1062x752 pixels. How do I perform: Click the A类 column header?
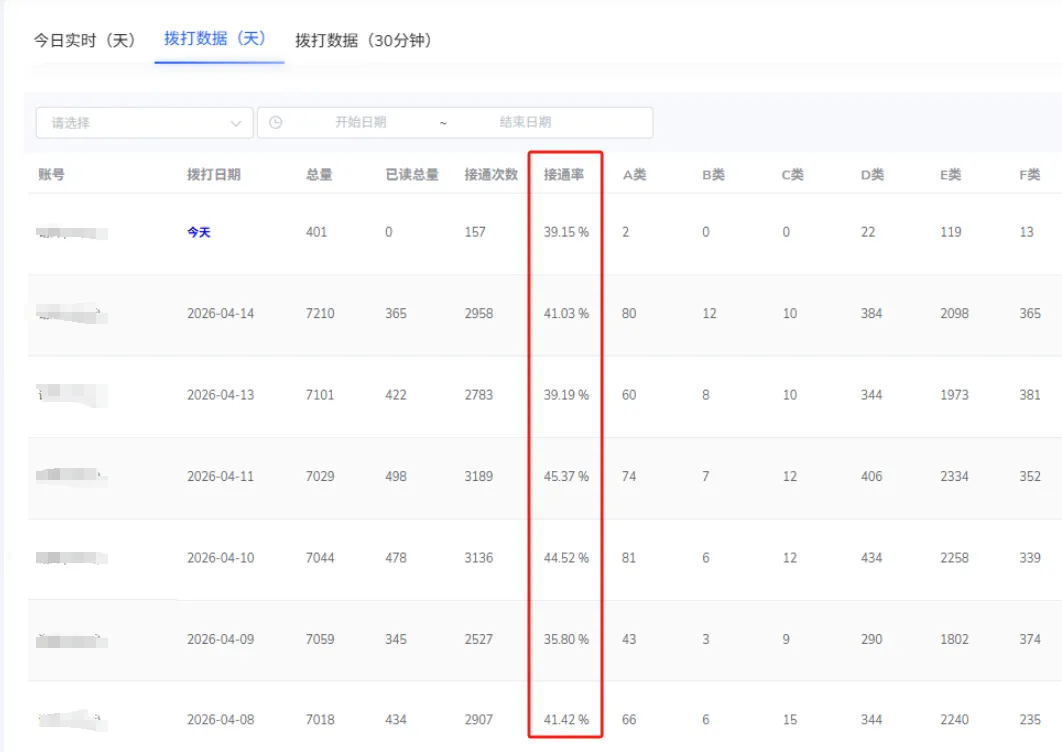coord(634,172)
